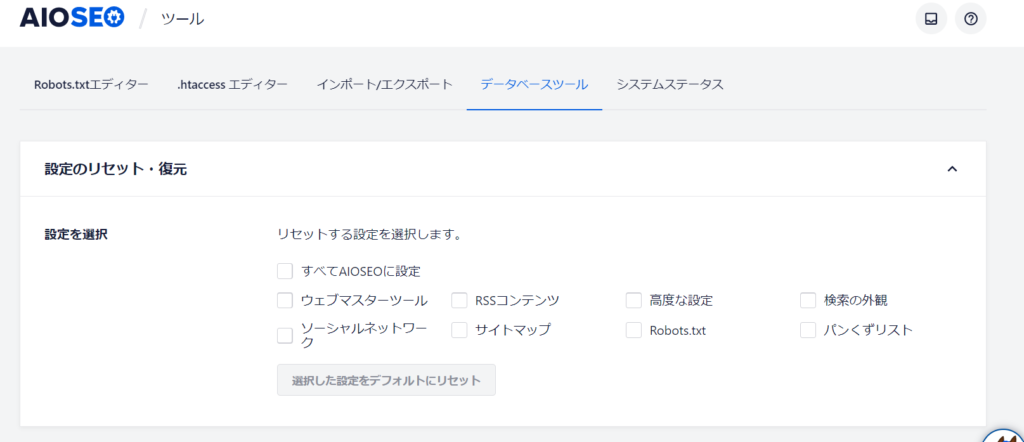Screen dimensions: 1024x442
Task: Tick the RSSコンテンツ checkbox
Action: pos(459,300)
